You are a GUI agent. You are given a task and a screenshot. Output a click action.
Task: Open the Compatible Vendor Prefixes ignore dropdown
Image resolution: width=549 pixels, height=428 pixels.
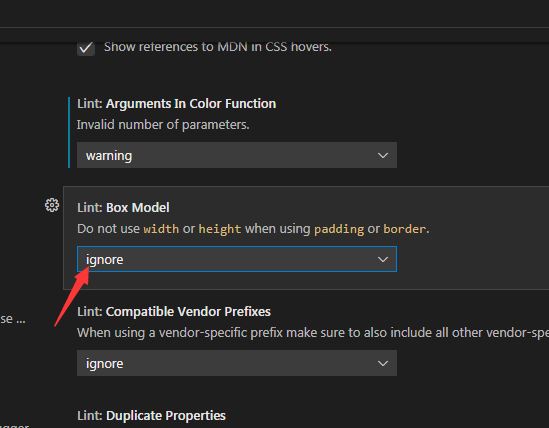237,363
